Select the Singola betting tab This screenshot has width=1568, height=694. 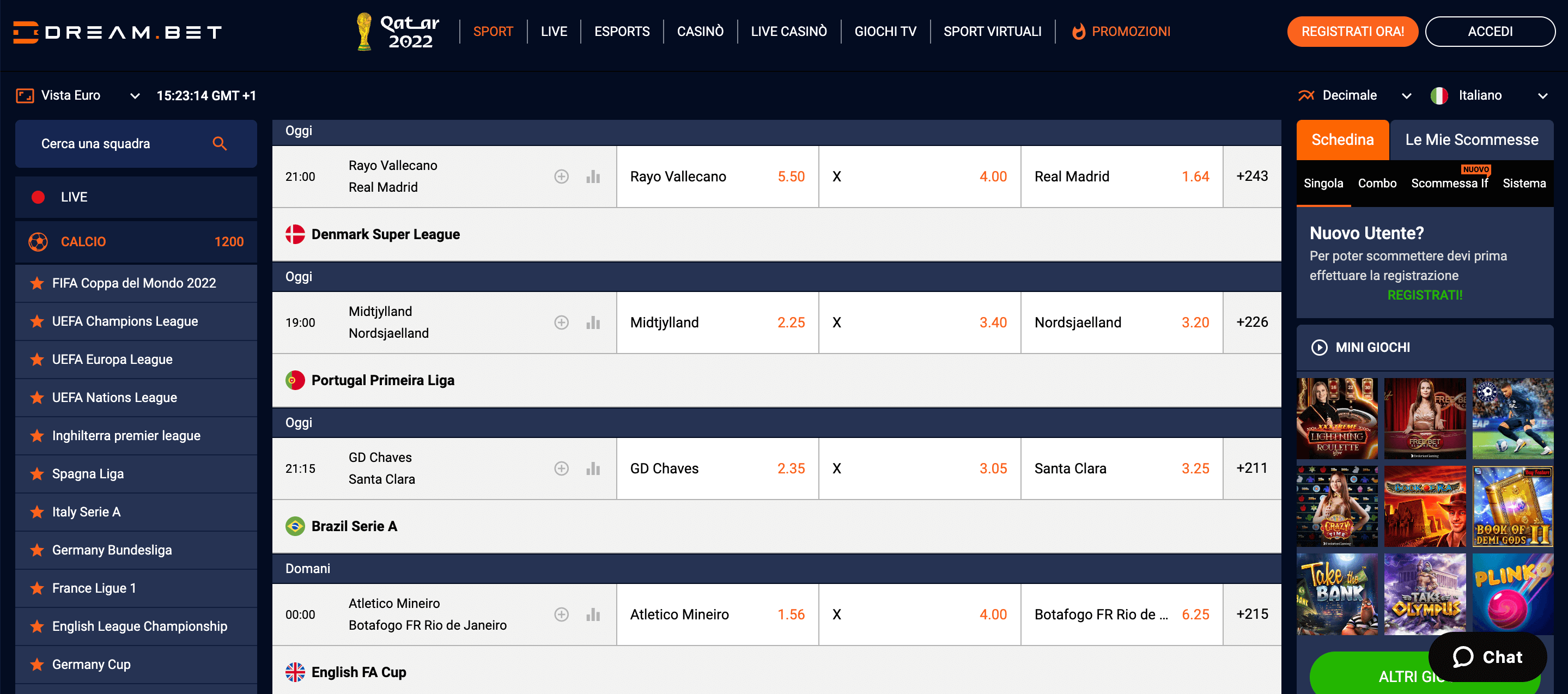1325,183
